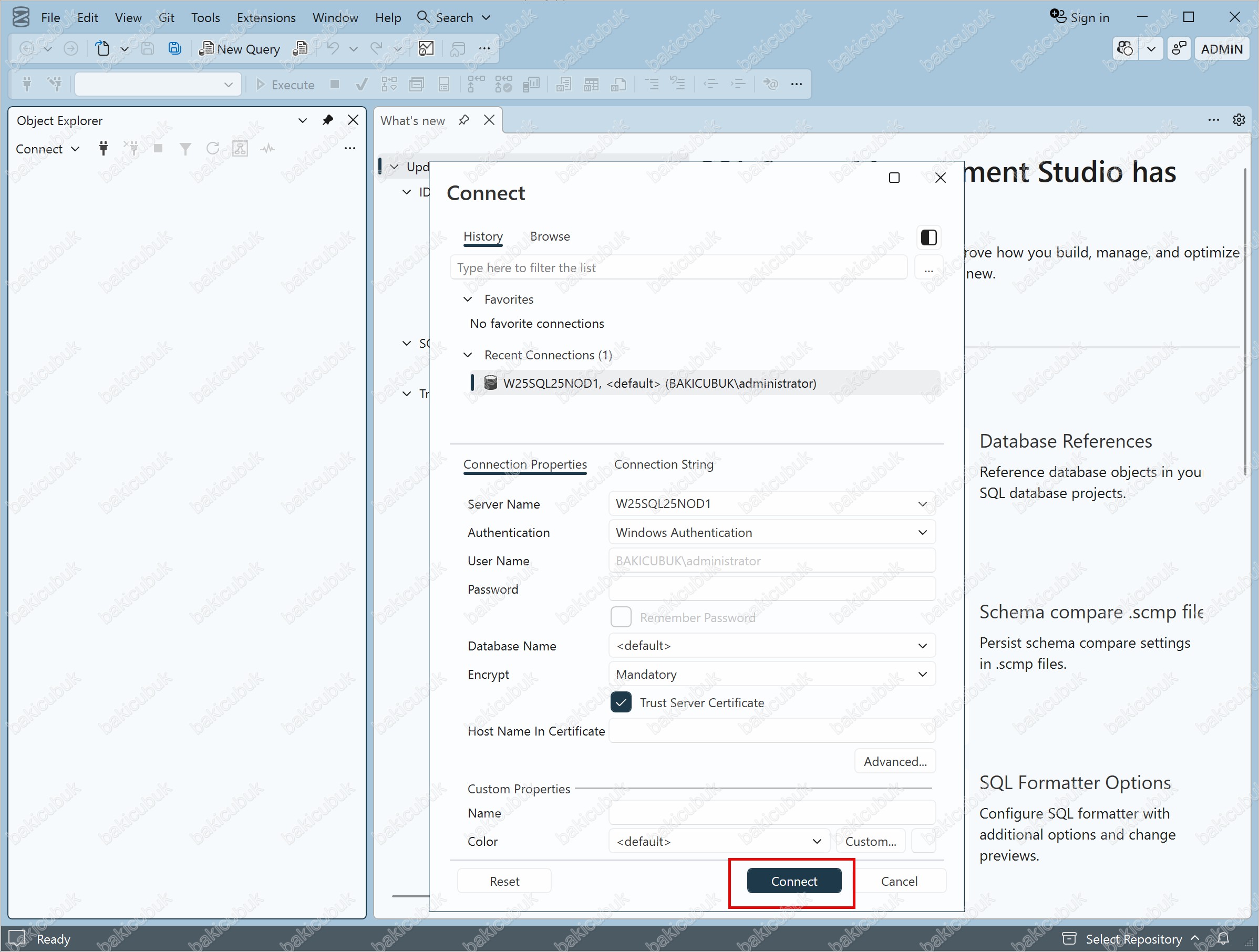Click the database query icon right of New Query
Viewport: 1259px width, 952px height.
click(x=300, y=48)
